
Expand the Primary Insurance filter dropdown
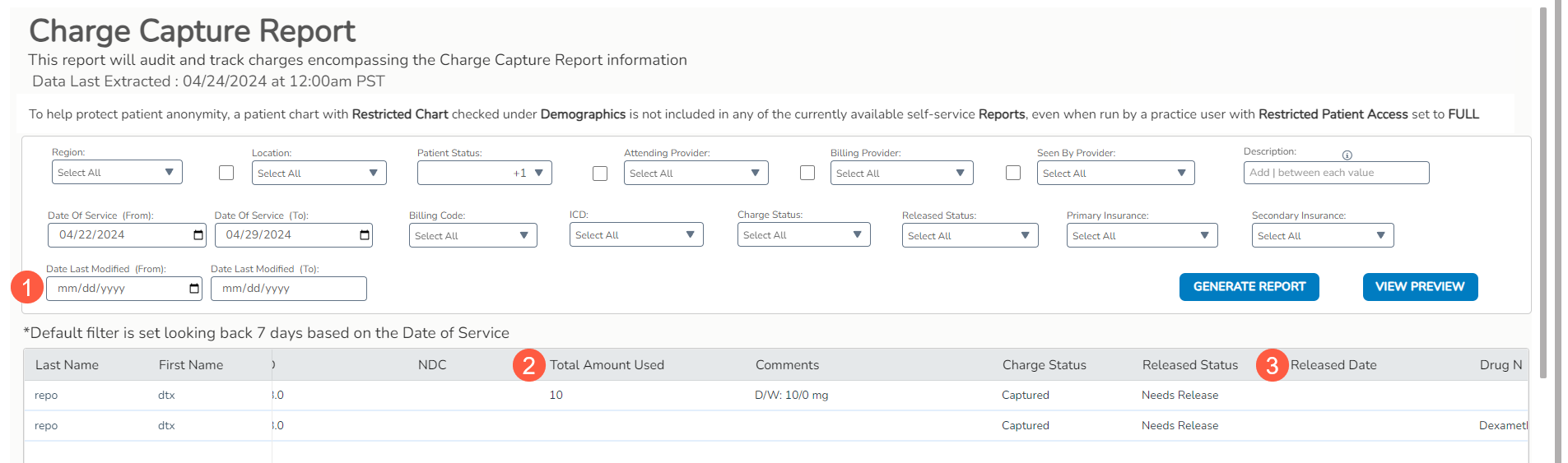1142,236
